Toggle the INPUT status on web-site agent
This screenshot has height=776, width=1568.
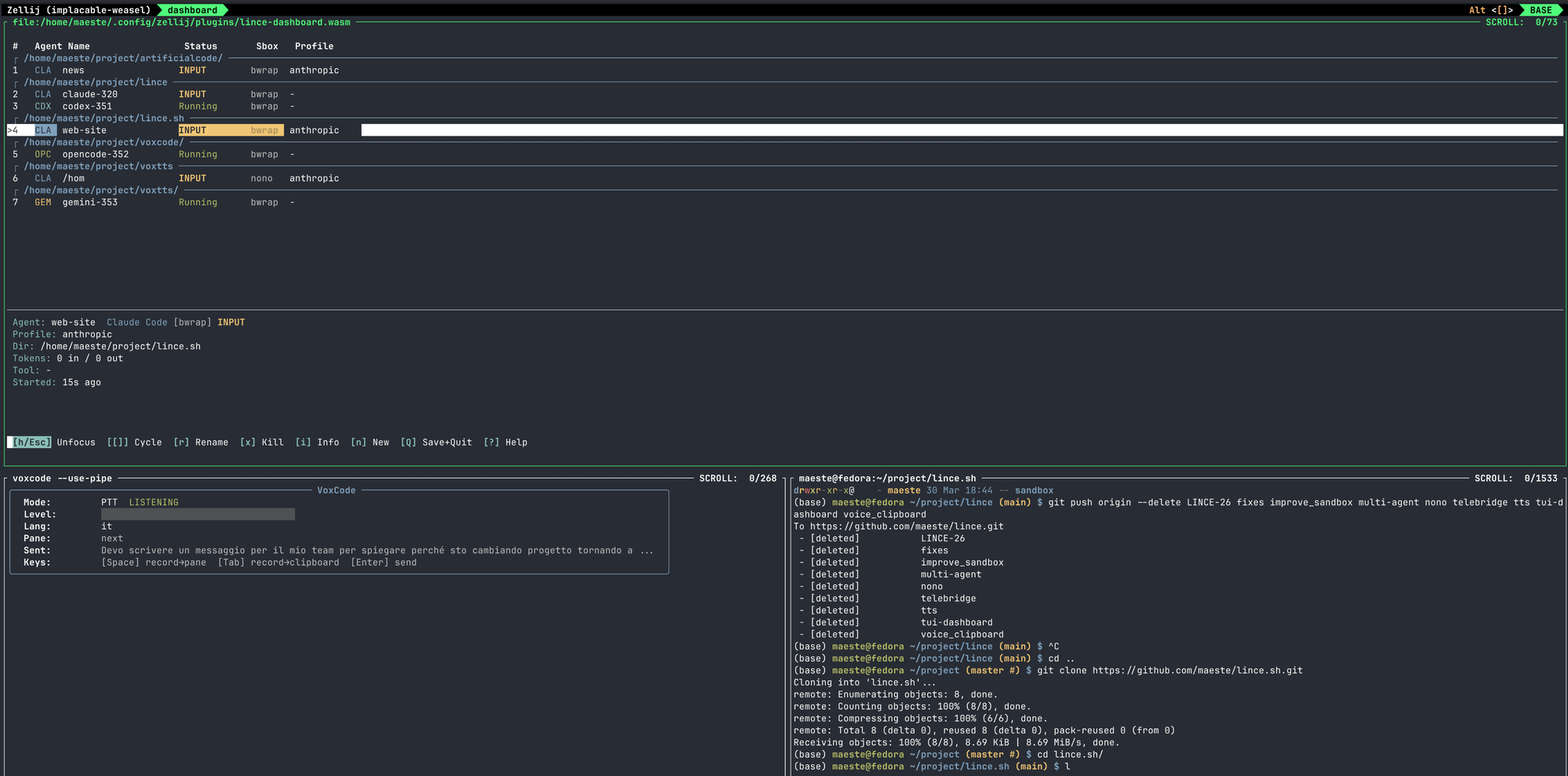(x=192, y=129)
